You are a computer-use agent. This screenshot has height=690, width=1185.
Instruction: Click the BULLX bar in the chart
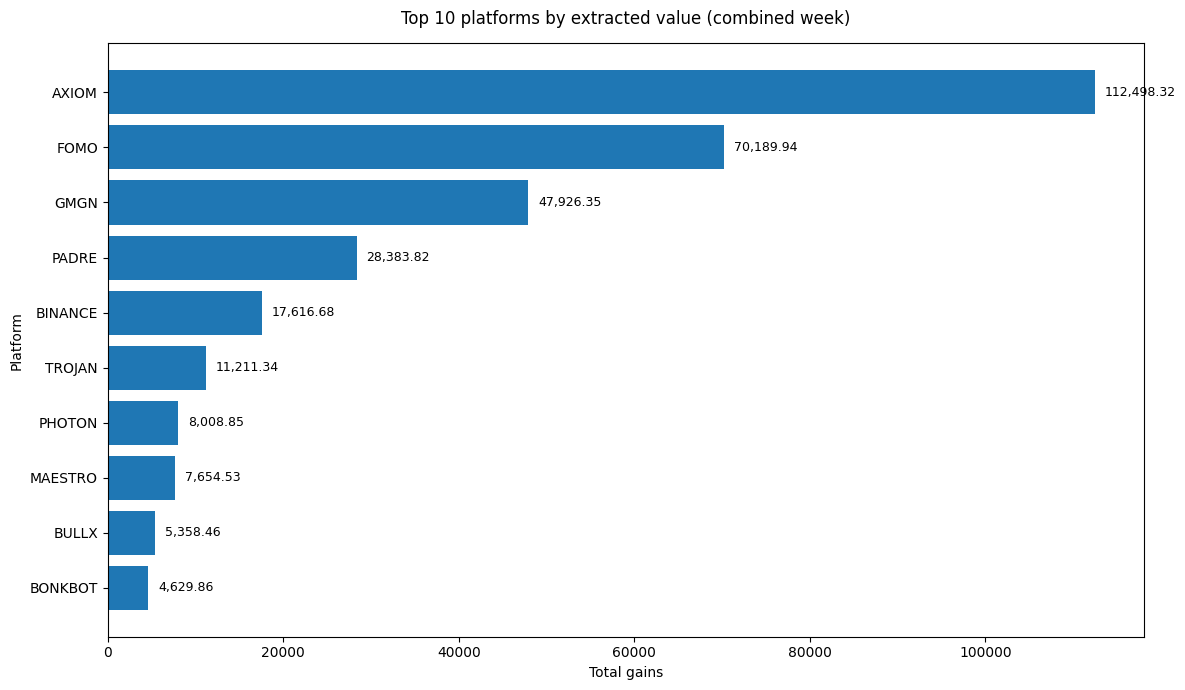pos(131,533)
